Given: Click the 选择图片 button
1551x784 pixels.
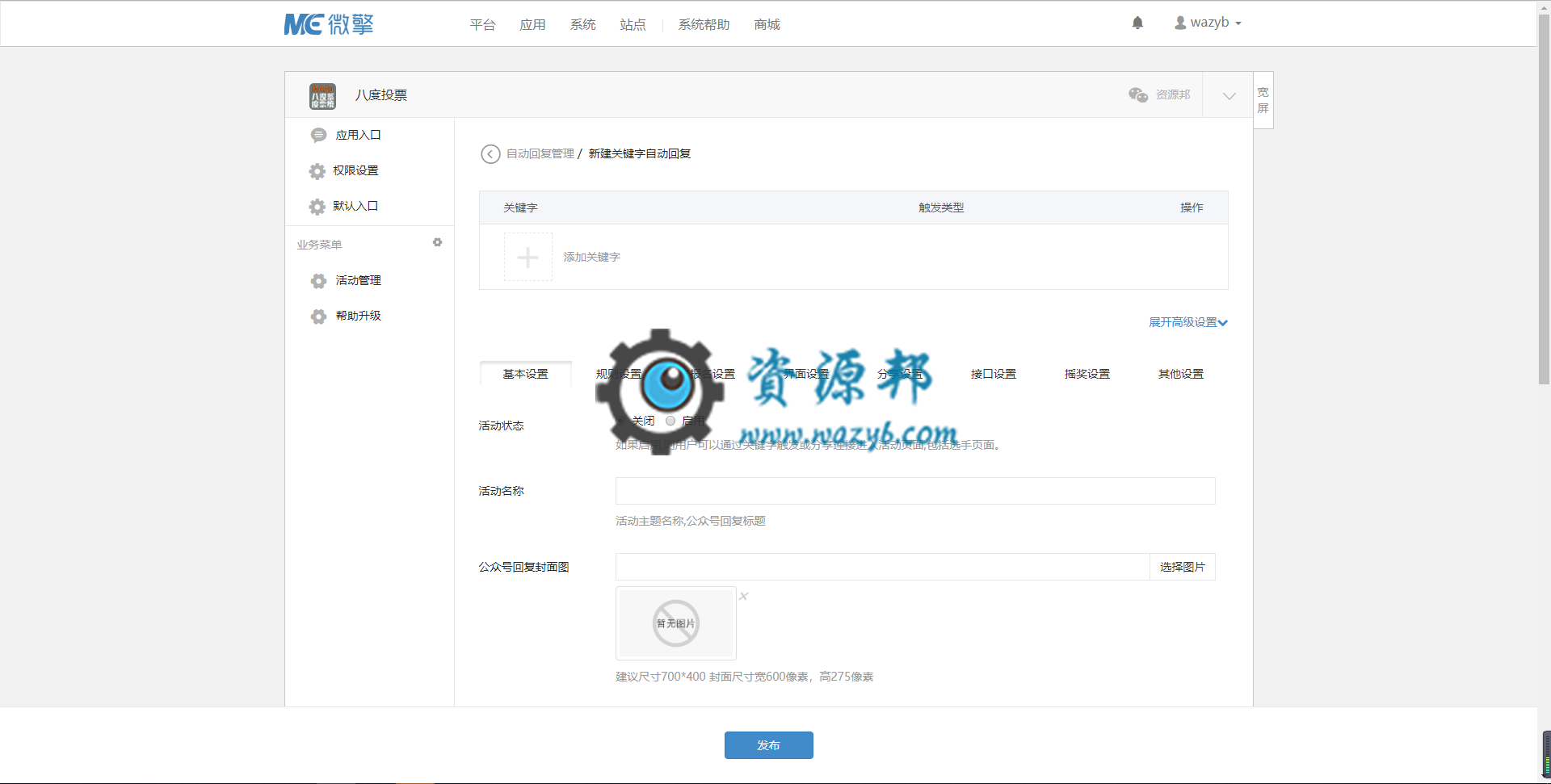Looking at the screenshot, I should coord(1183,567).
